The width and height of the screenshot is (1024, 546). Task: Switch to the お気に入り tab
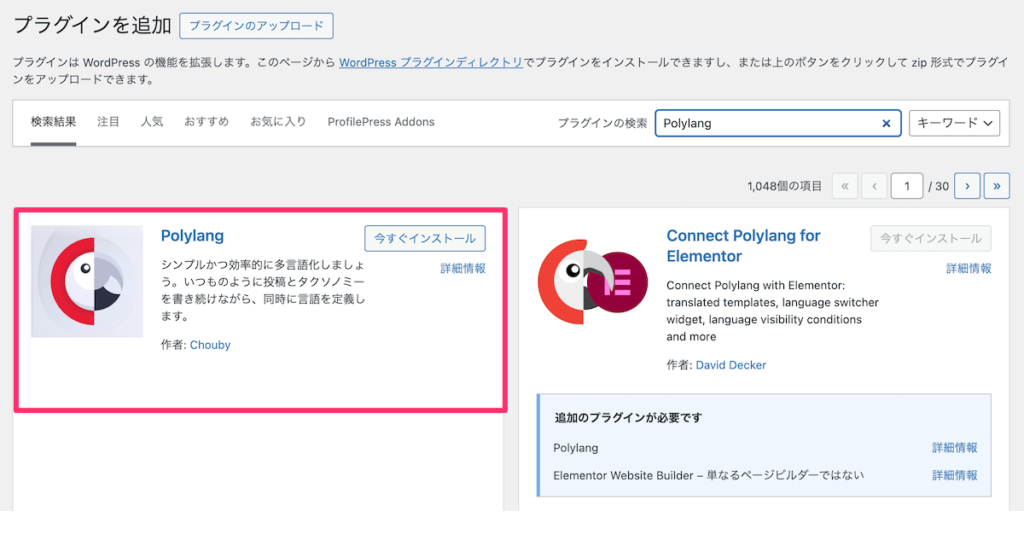[x=278, y=121]
